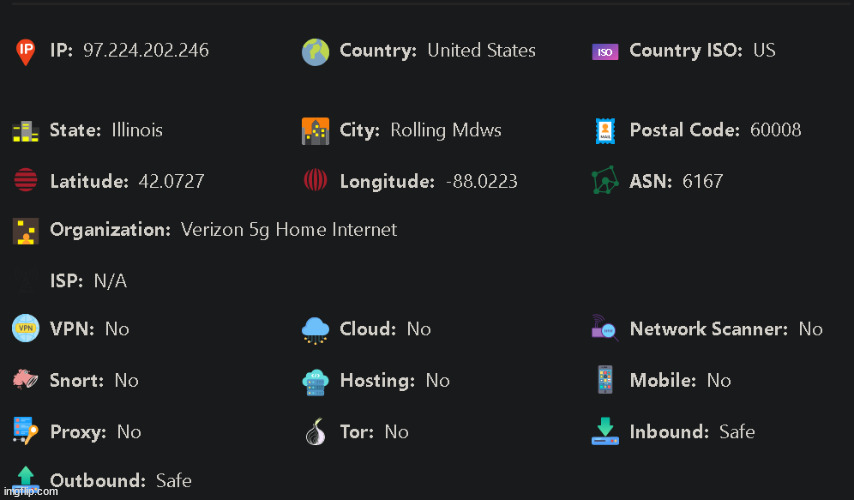Click the imgflip.com watermark link

click(x=31, y=492)
